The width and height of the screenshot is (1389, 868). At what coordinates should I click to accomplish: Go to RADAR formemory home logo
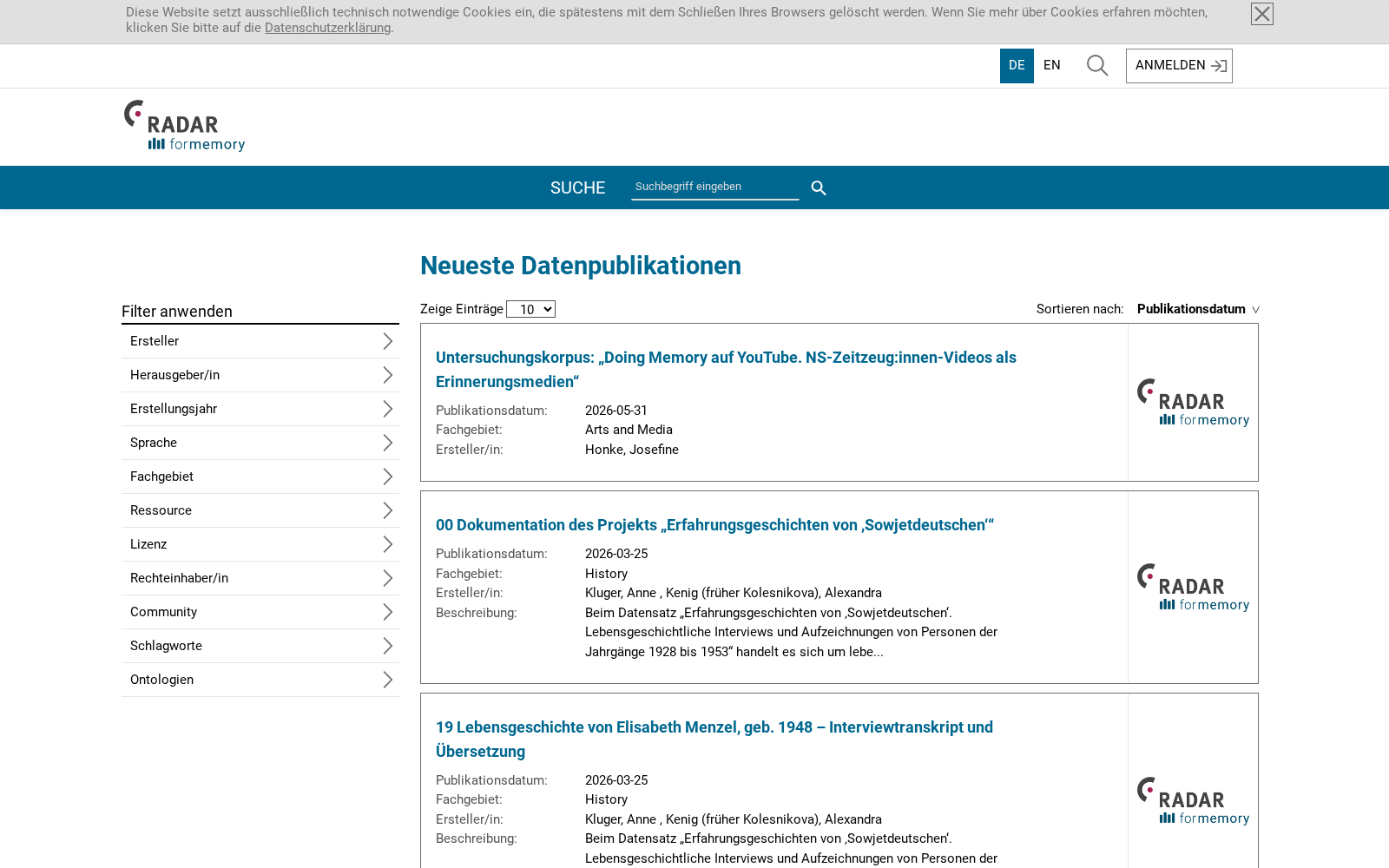[184, 126]
